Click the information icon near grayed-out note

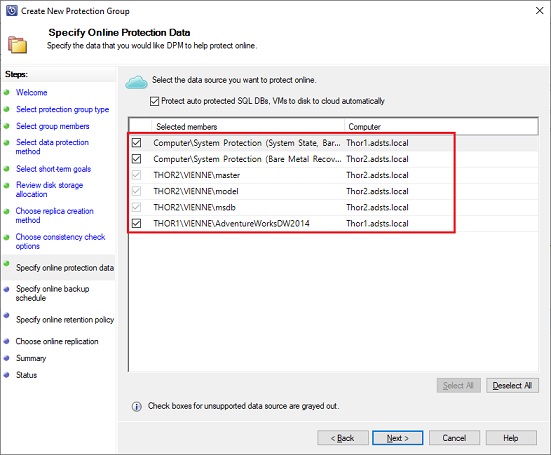[137, 407]
